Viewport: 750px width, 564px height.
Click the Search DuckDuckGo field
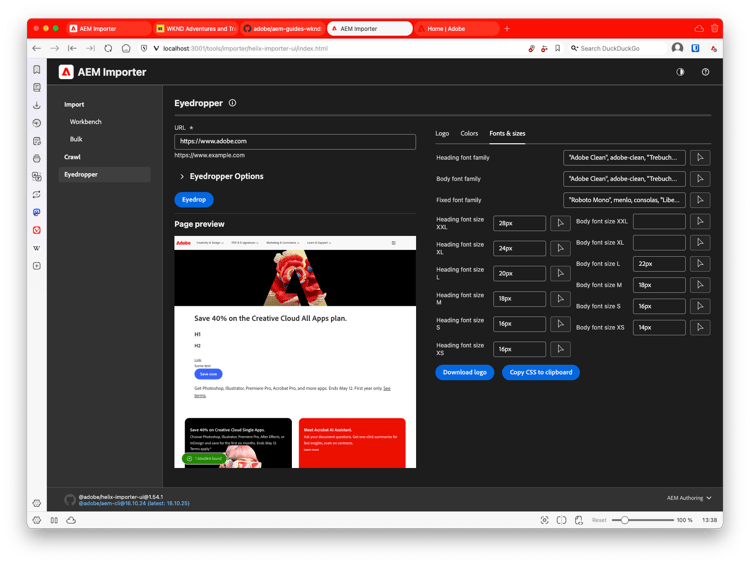[618, 48]
